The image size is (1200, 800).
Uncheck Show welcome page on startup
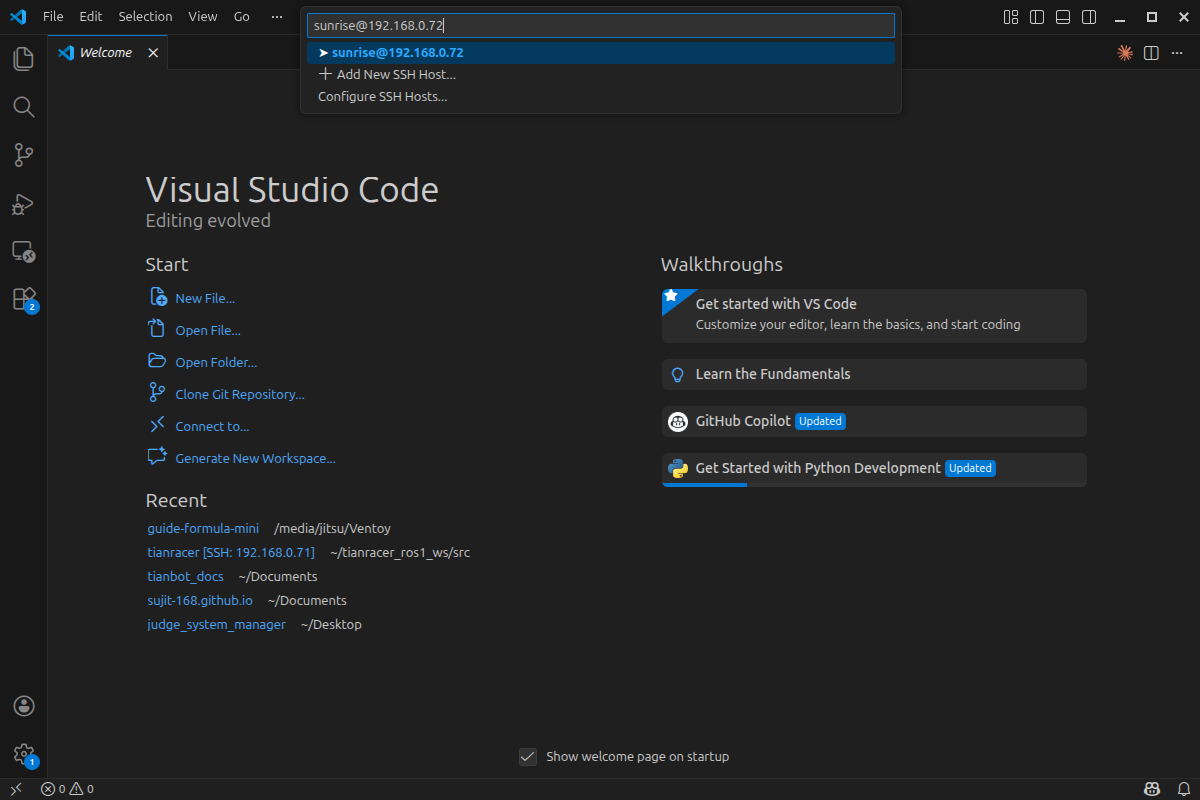(x=528, y=757)
